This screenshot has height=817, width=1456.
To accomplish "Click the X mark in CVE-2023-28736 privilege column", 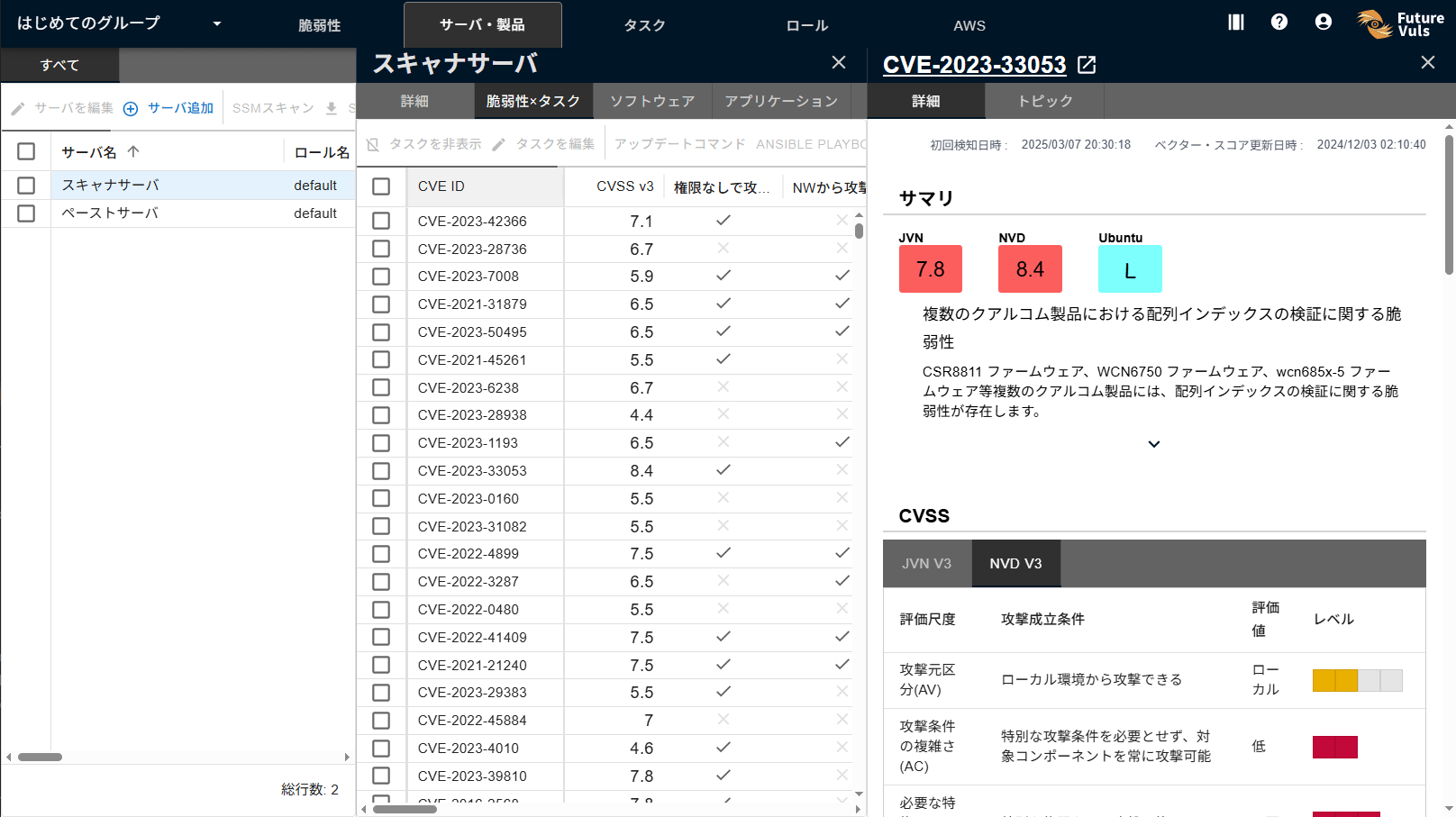I will [x=723, y=248].
